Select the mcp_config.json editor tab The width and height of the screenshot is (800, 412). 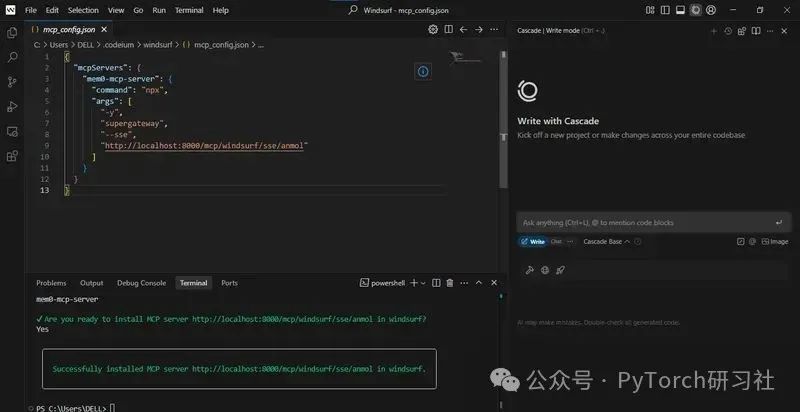pos(69,30)
